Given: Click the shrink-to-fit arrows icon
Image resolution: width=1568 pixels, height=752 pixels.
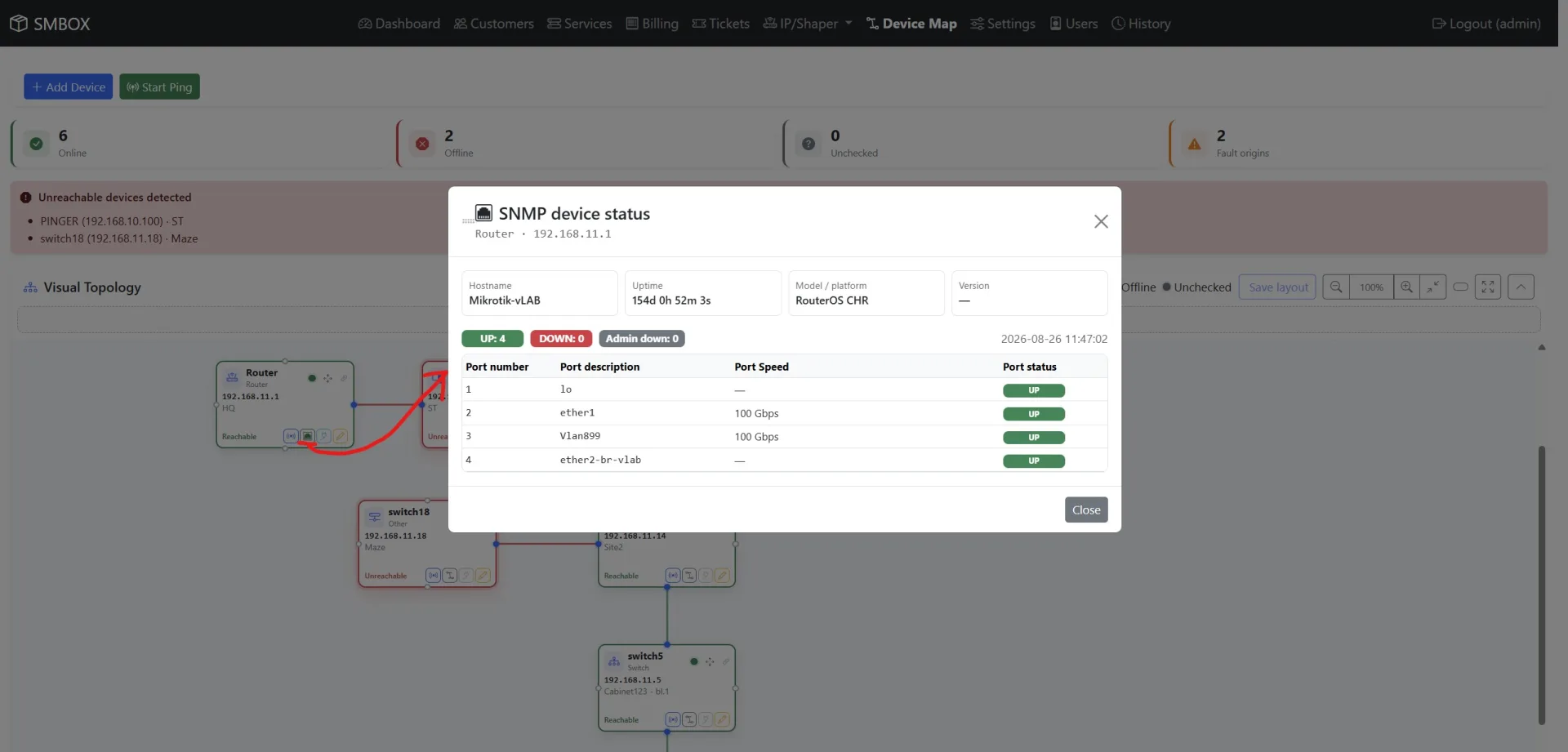Looking at the screenshot, I should click(x=1433, y=287).
